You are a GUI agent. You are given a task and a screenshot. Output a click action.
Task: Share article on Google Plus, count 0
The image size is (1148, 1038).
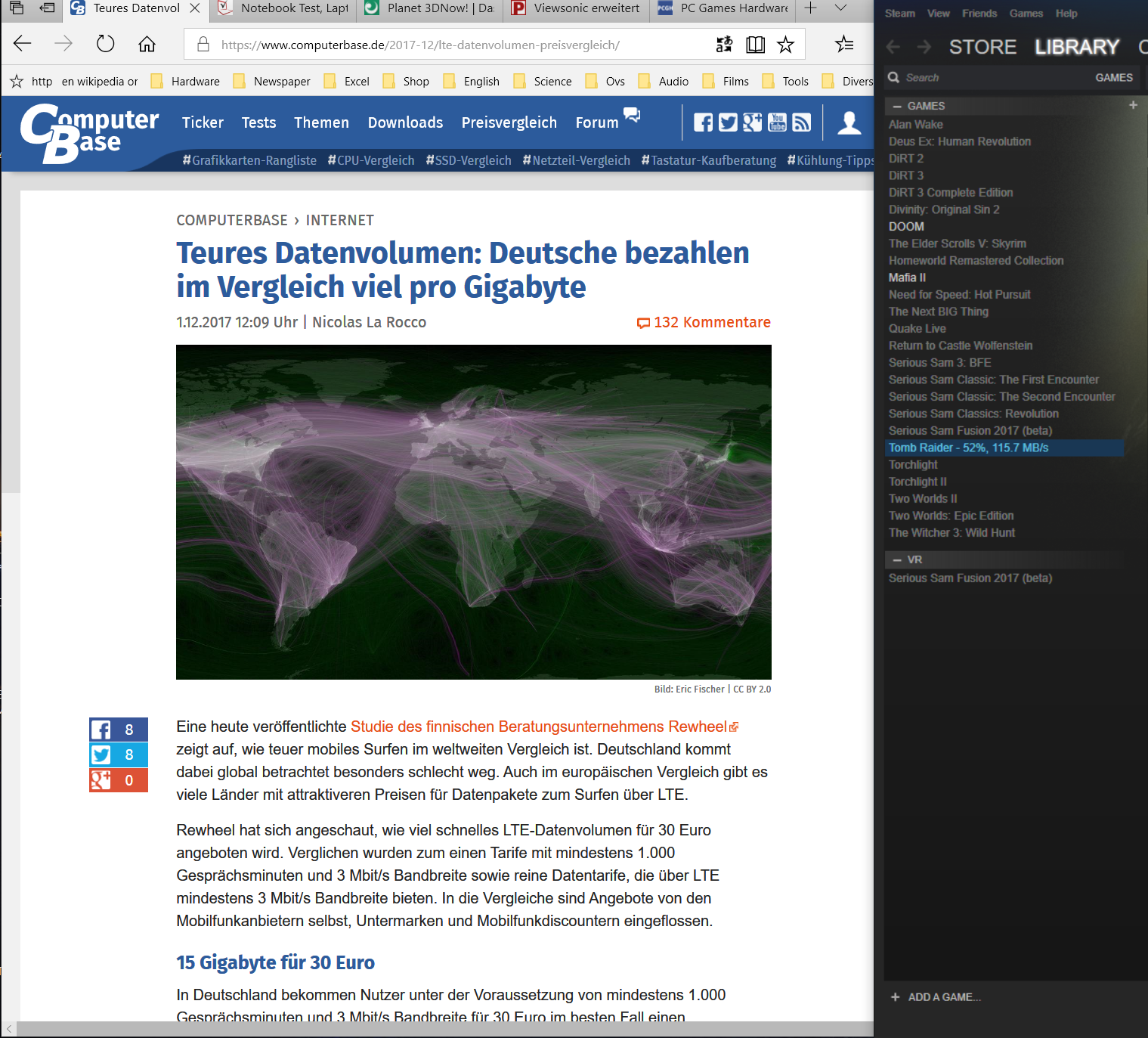click(119, 780)
